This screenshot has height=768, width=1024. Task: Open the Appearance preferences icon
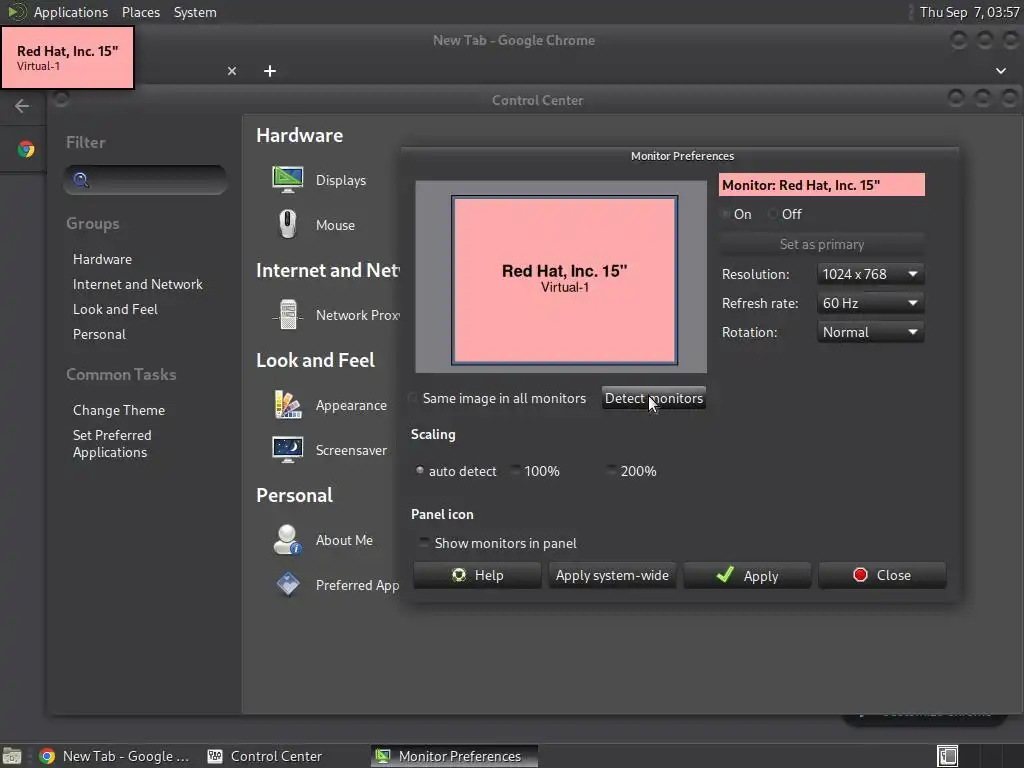point(287,405)
